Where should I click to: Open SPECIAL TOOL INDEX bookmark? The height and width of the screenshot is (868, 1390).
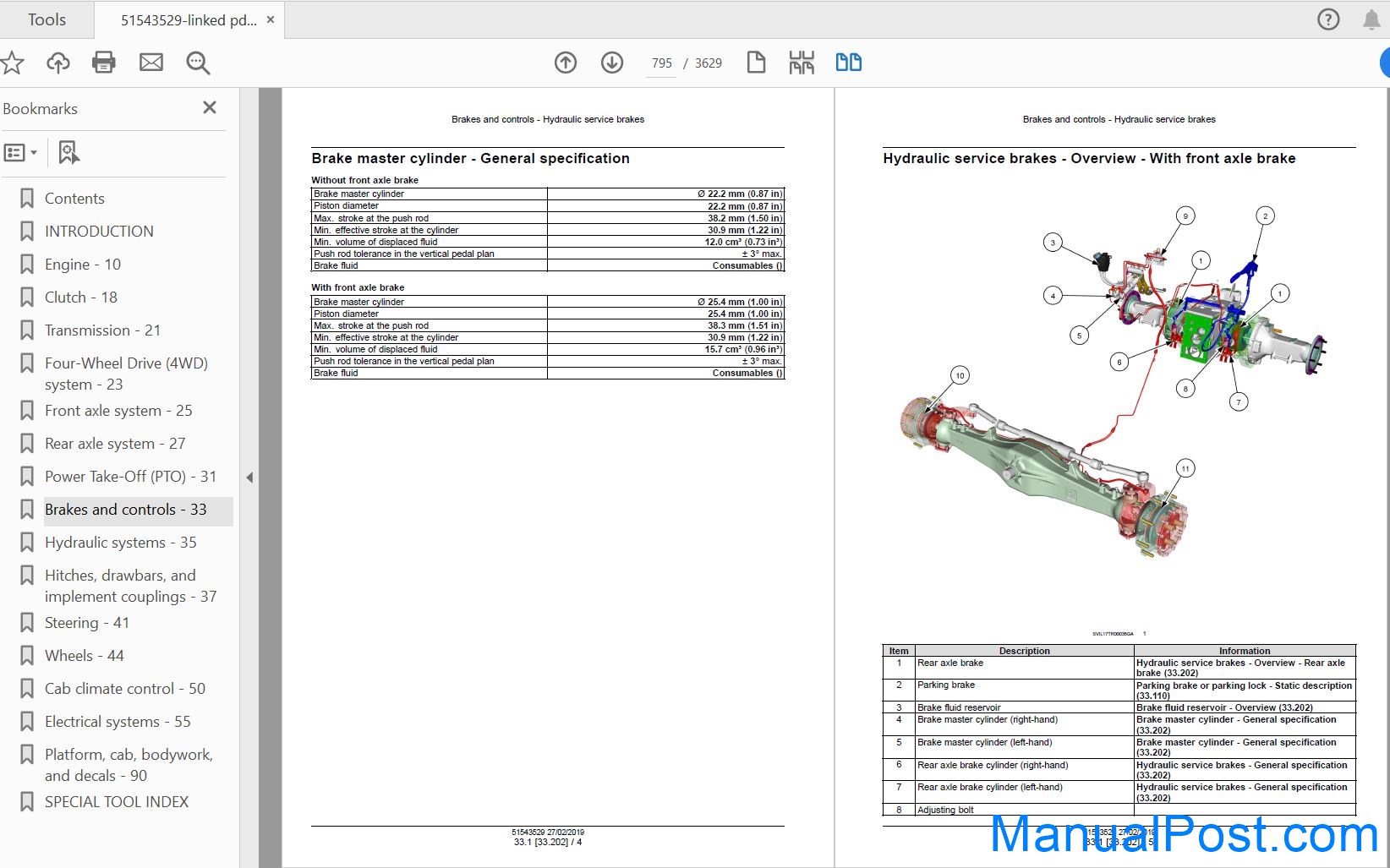117,802
